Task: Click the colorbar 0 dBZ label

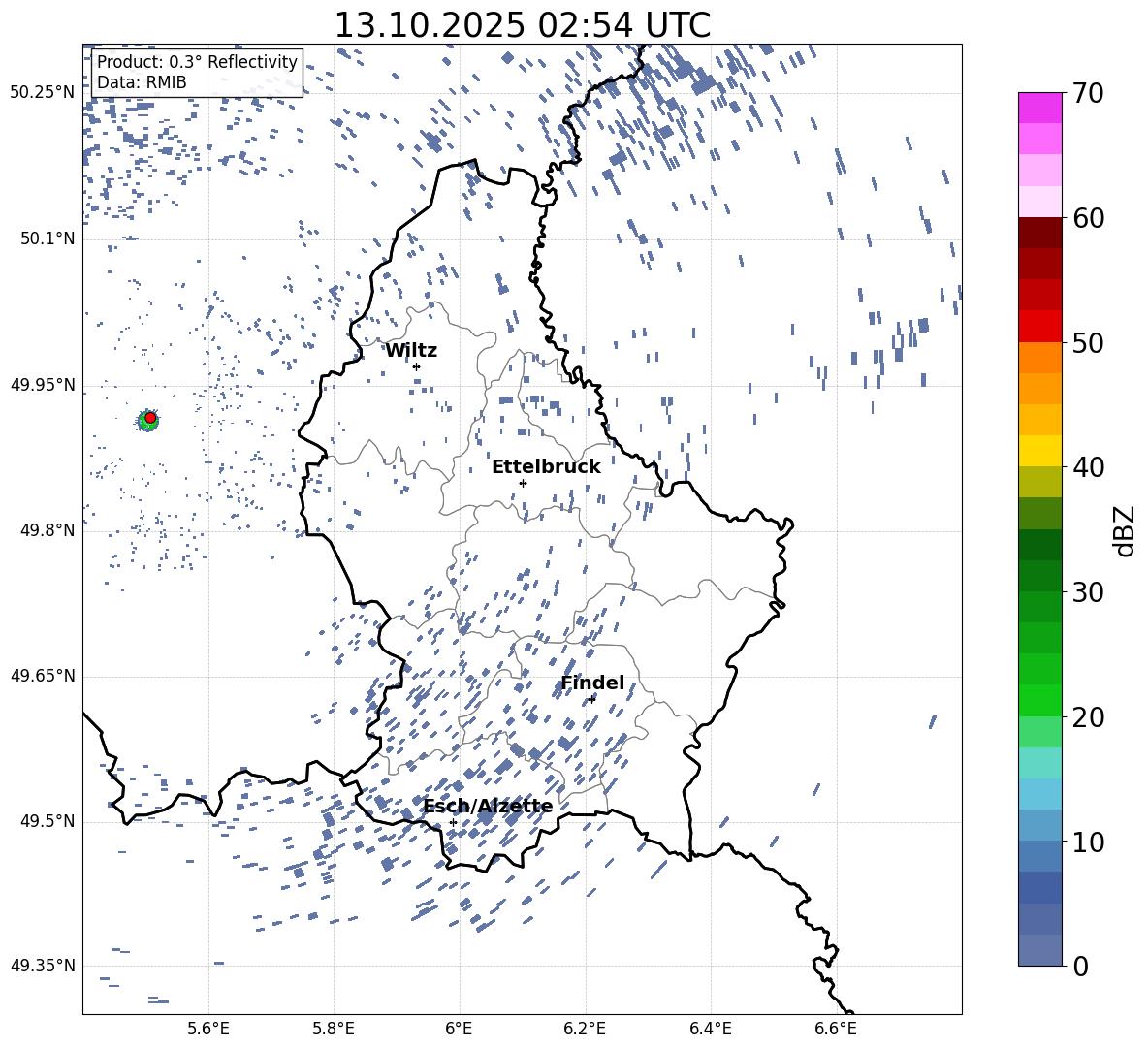Action: tap(1081, 966)
